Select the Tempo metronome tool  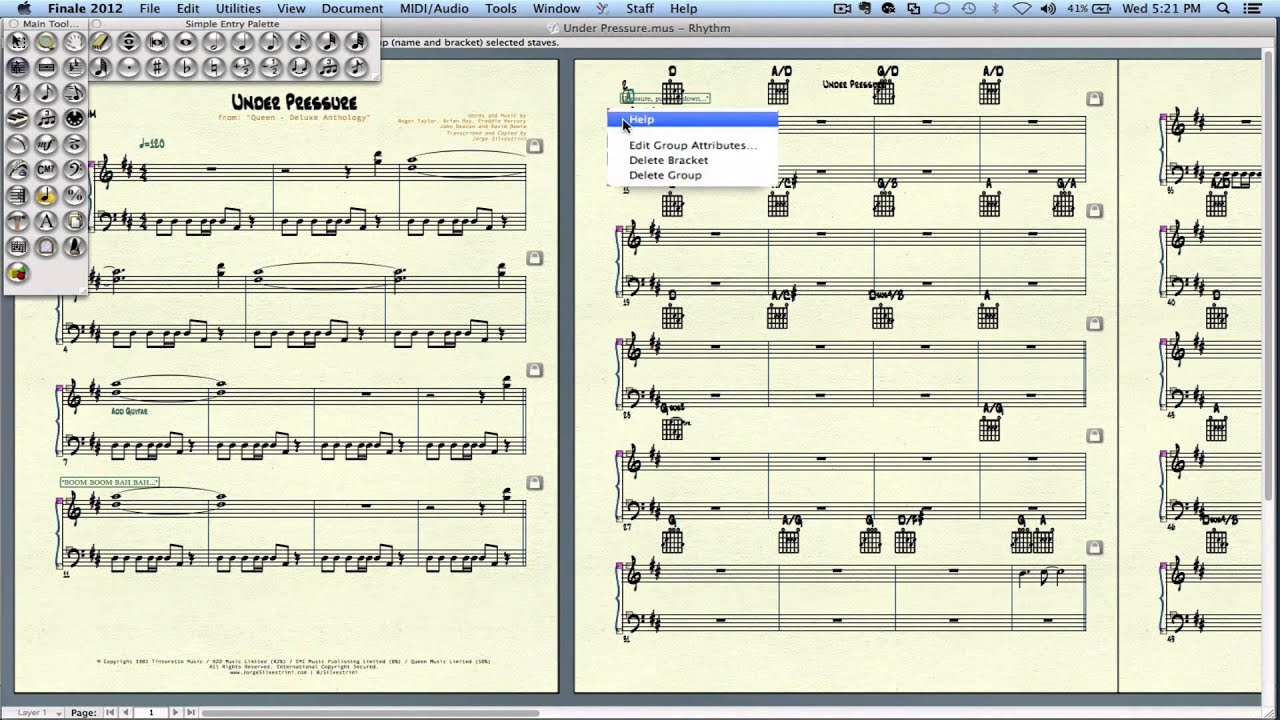[x=74, y=246]
